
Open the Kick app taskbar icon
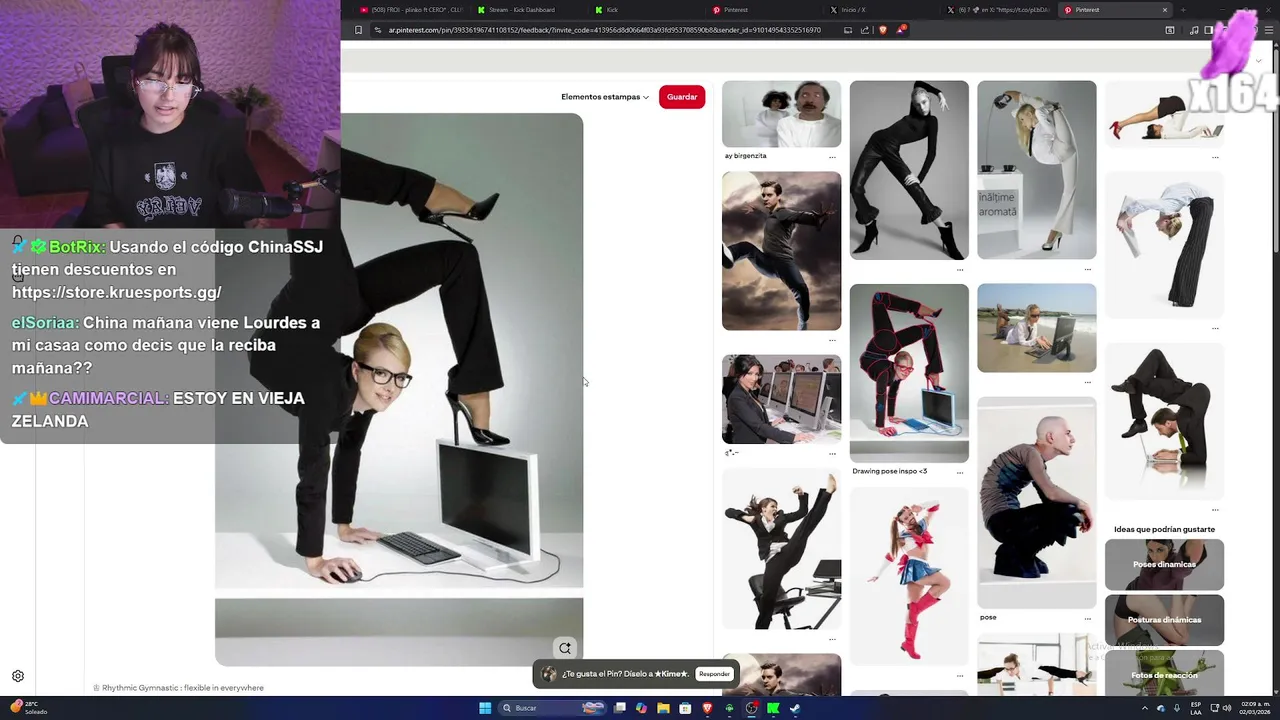click(x=773, y=708)
